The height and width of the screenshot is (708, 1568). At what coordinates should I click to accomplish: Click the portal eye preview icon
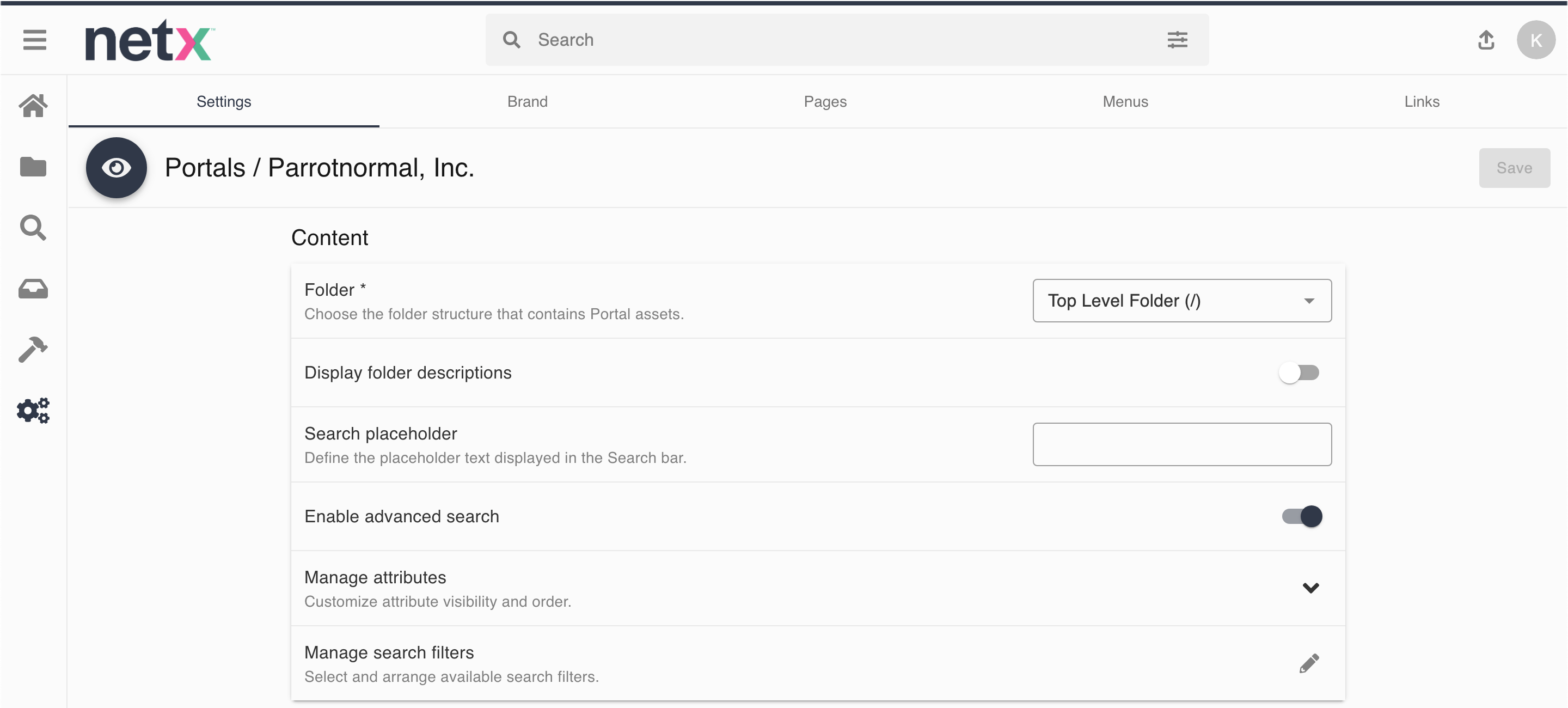click(x=117, y=167)
